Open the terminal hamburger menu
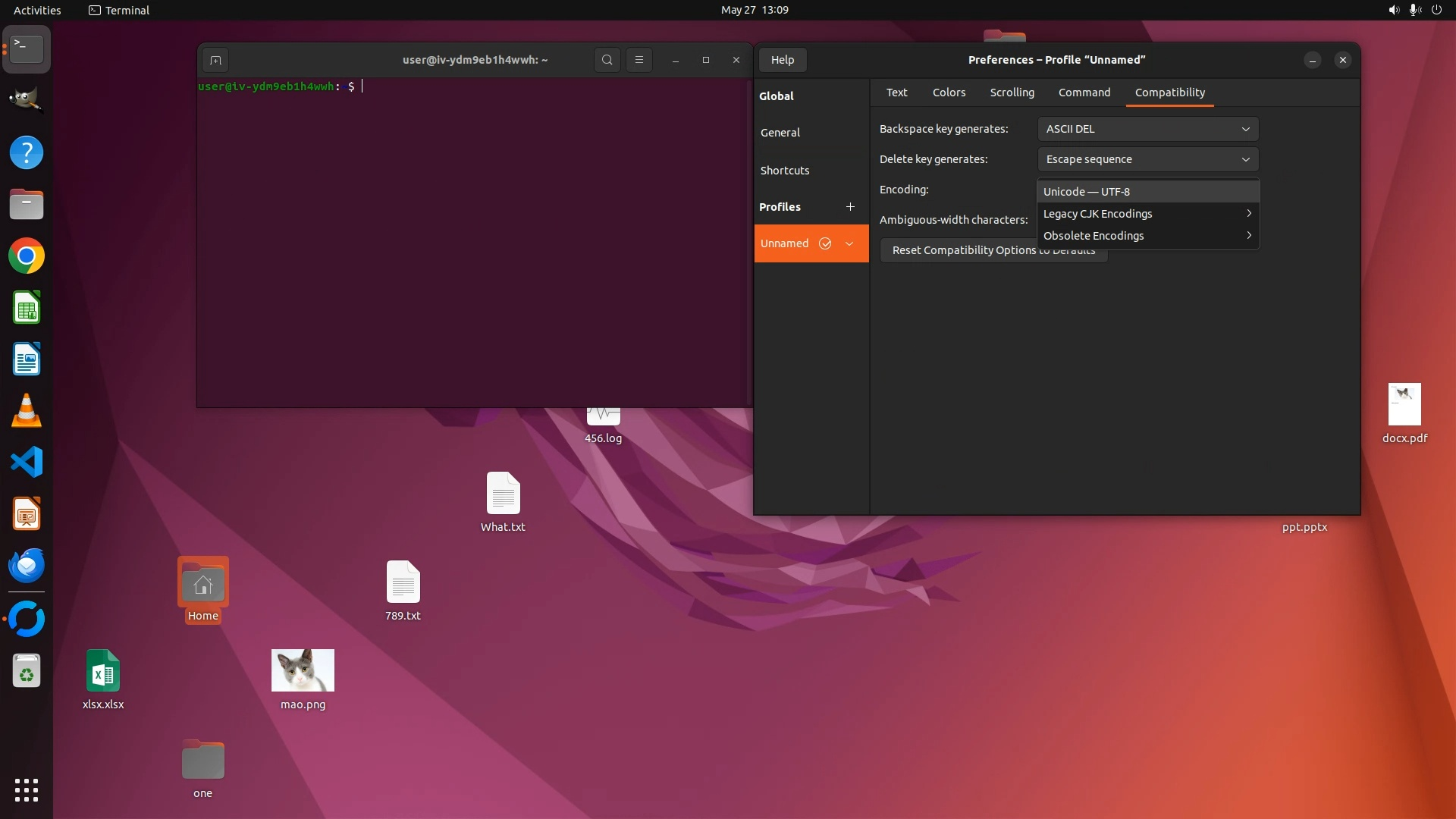The image size is (1456, 819). pos(639,60)
